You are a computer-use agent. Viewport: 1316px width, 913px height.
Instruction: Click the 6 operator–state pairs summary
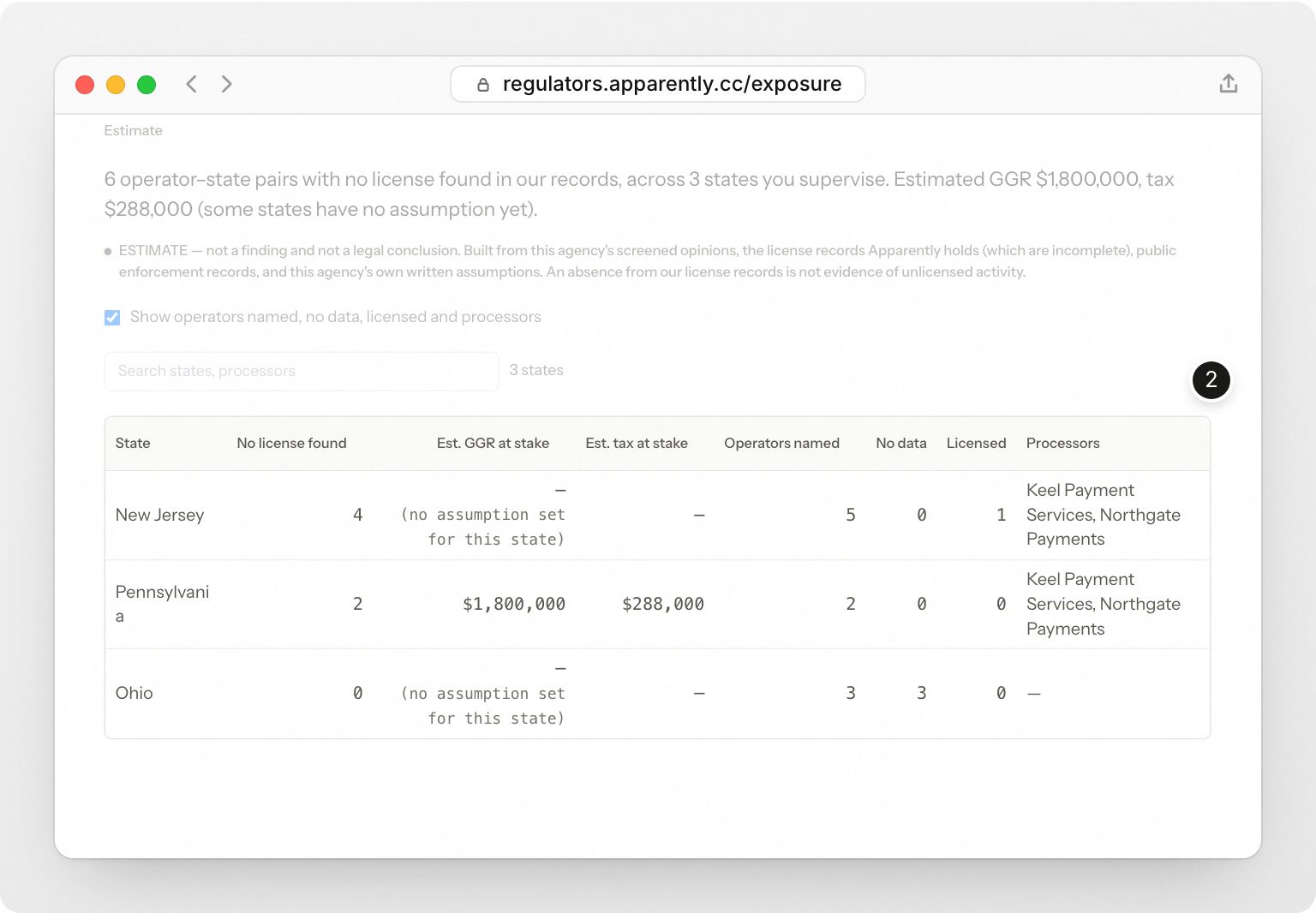pyautogui.click(x=639, y=194)
